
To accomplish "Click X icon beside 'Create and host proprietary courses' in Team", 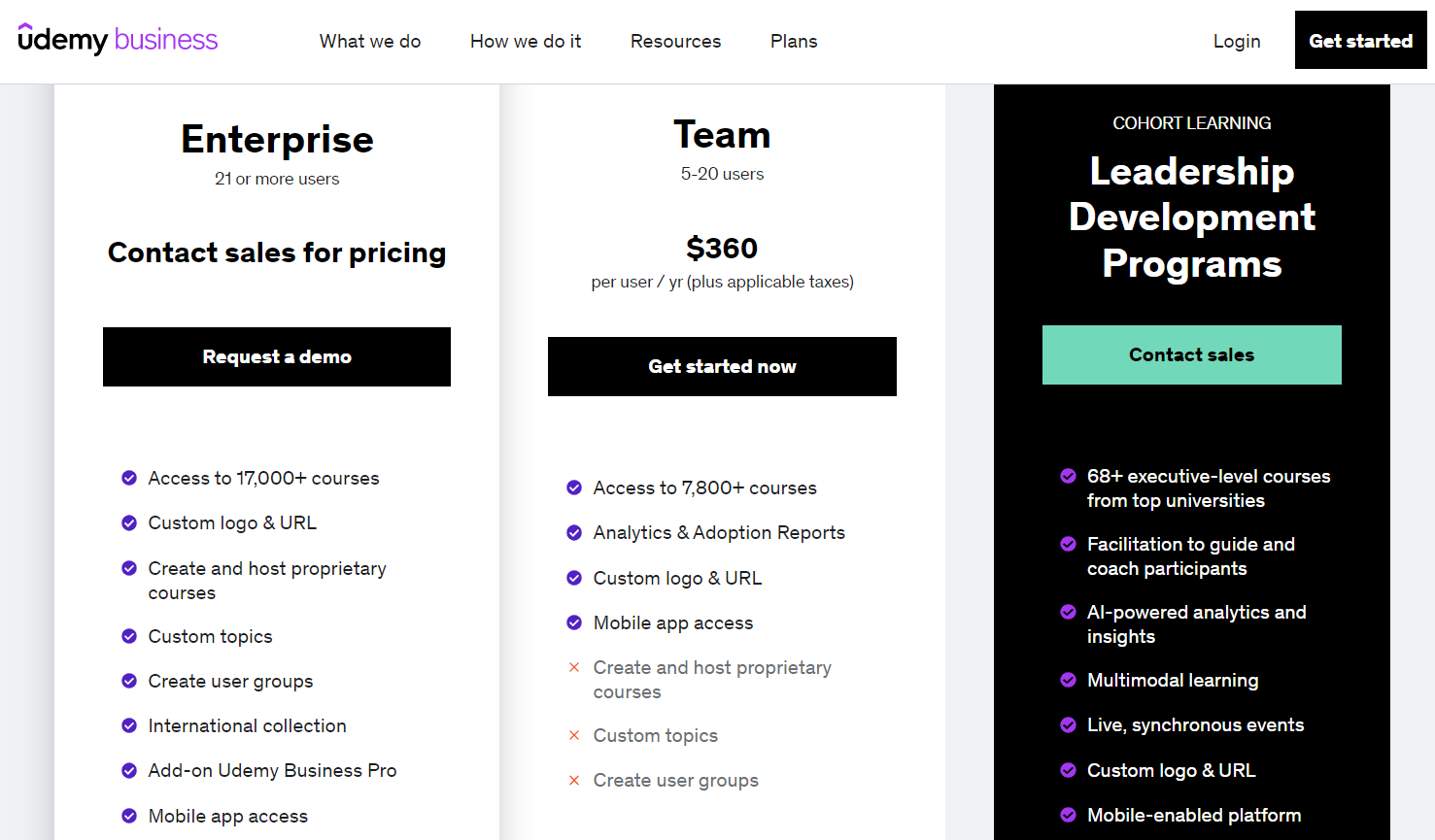I will [574, 667].
